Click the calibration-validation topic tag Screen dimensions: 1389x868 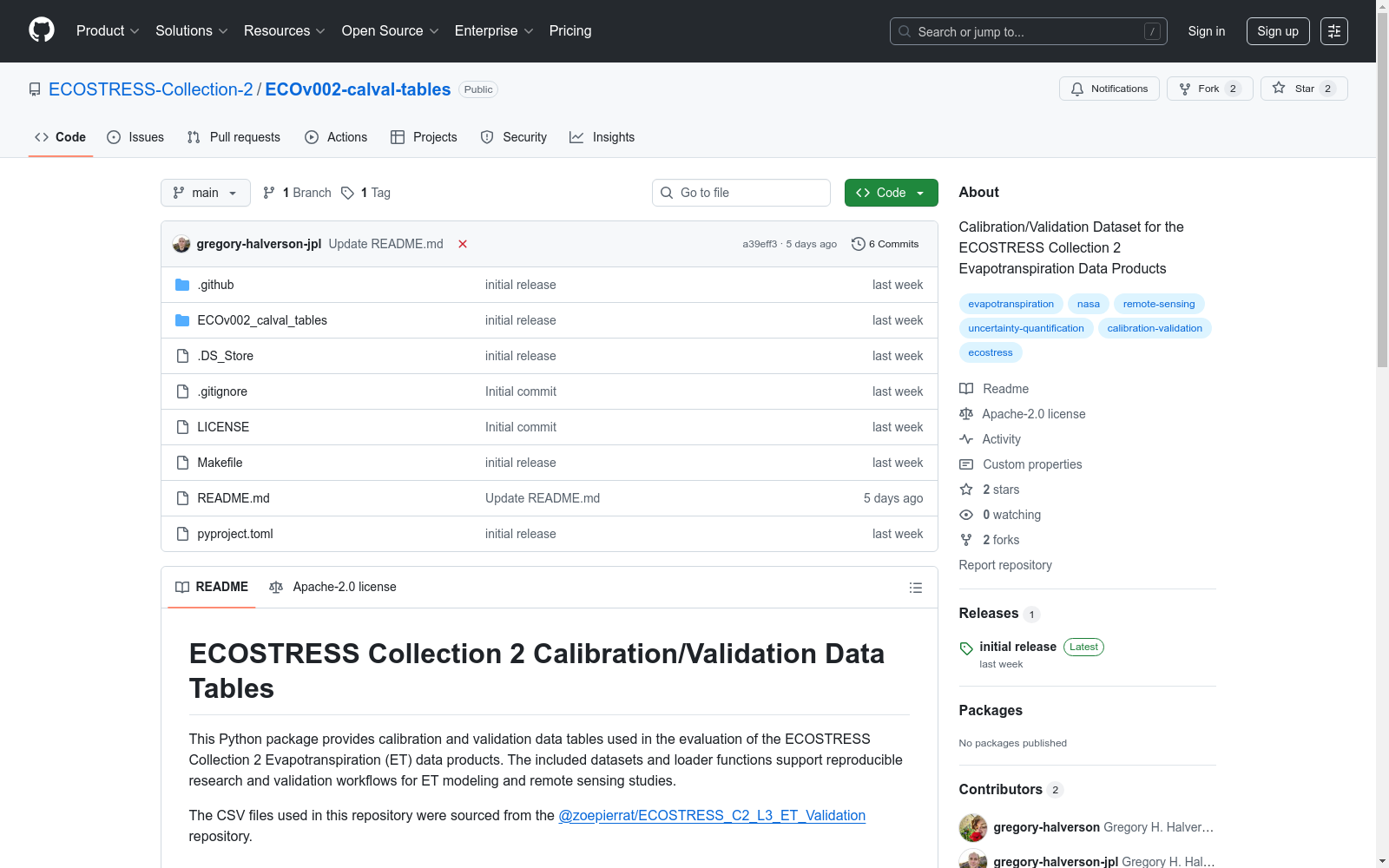(x=1155, y=328)
